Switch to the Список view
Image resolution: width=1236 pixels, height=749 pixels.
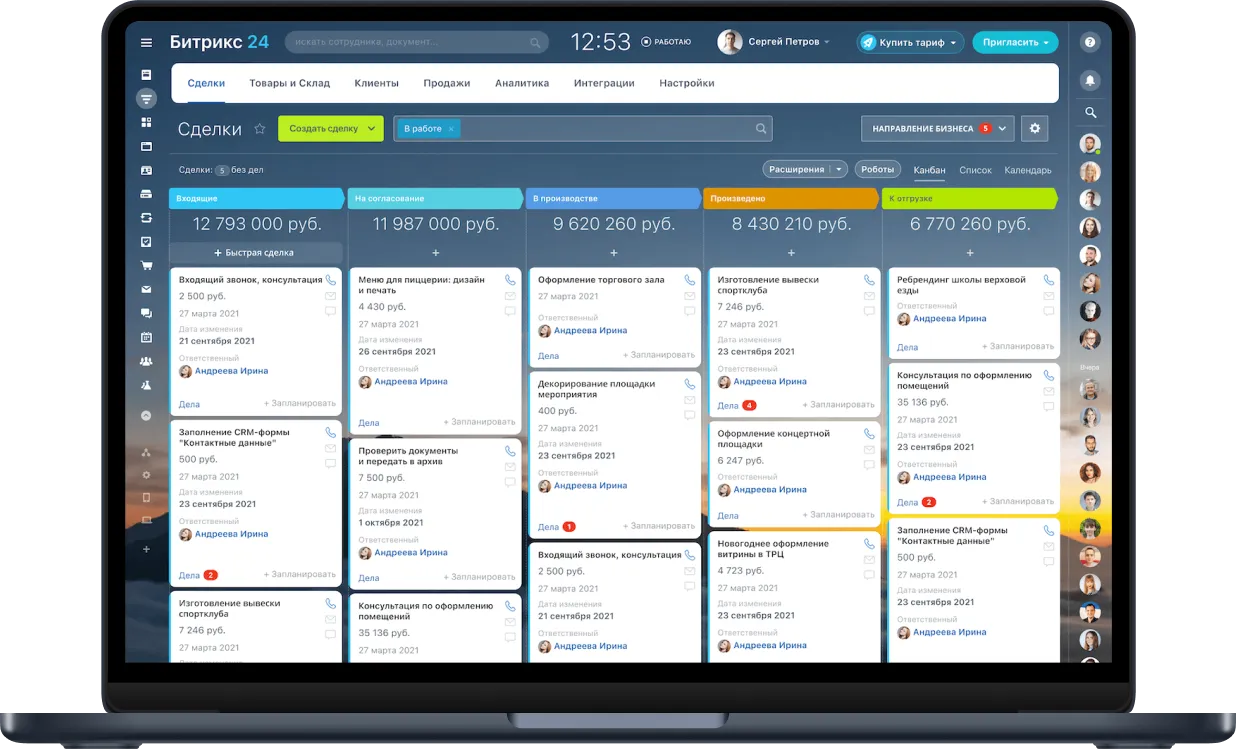[975, 170]
